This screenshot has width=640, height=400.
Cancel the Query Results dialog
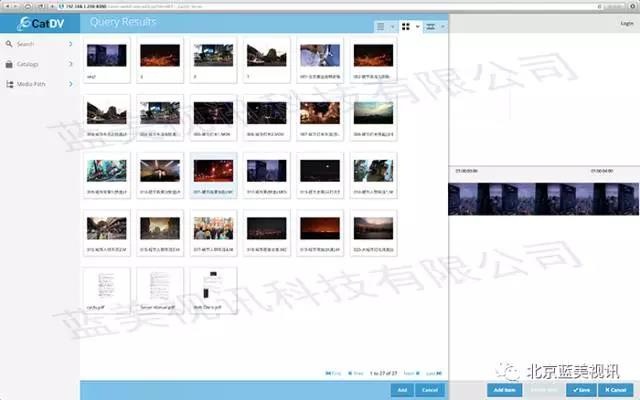pos(430,390)
